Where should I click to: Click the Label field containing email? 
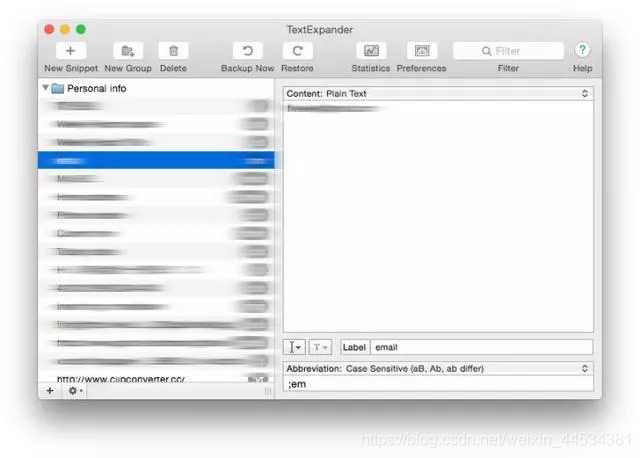point(482,347)
